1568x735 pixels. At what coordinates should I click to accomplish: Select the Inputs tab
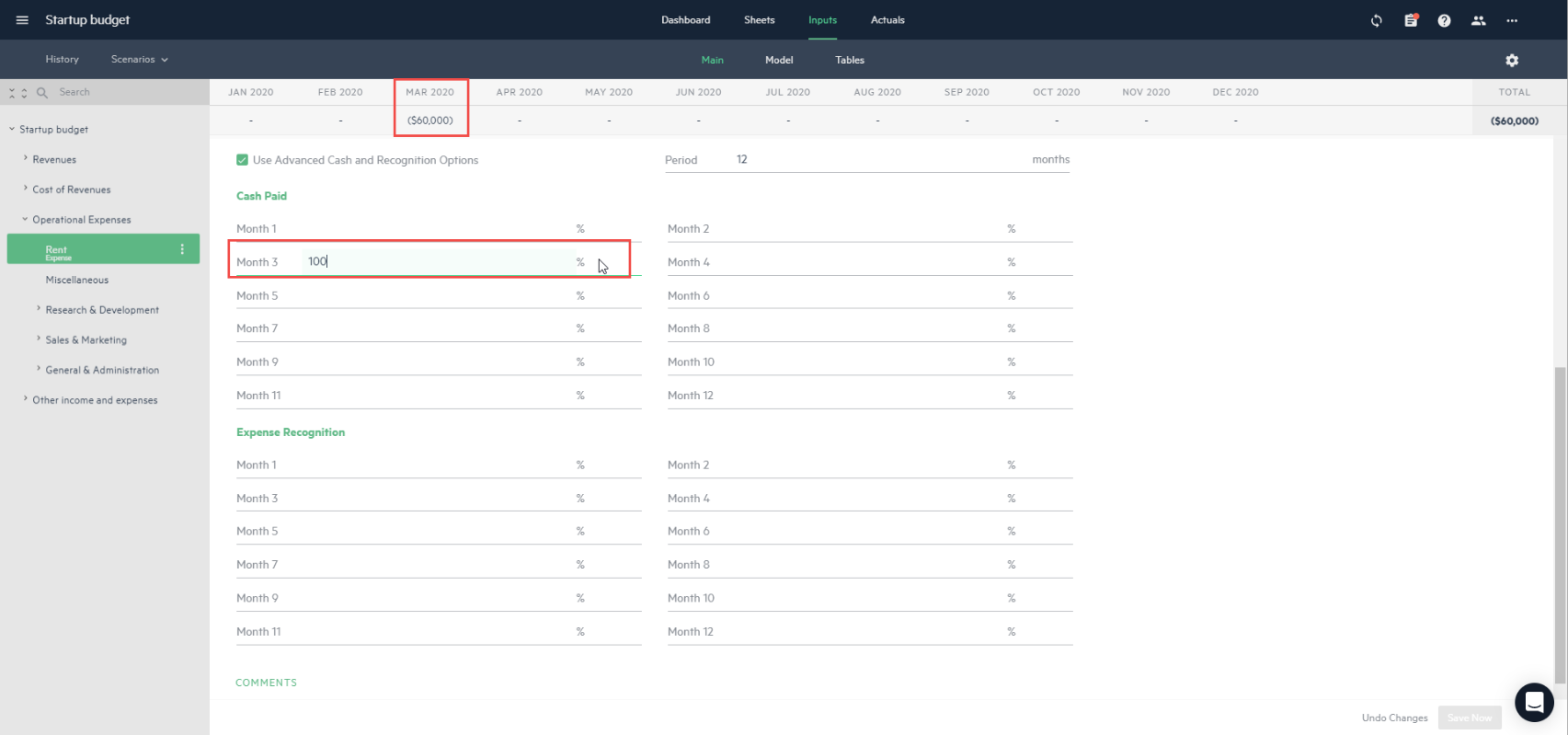pyautogui.click(x=823, y=20)
